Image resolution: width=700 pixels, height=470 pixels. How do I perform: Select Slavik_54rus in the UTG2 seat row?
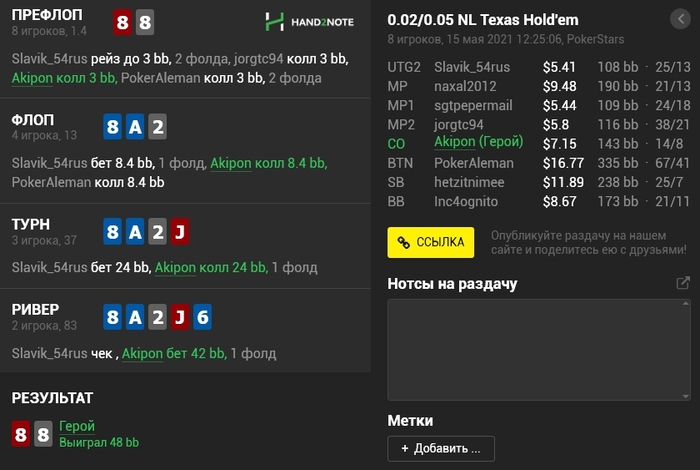tap(472, 67)
